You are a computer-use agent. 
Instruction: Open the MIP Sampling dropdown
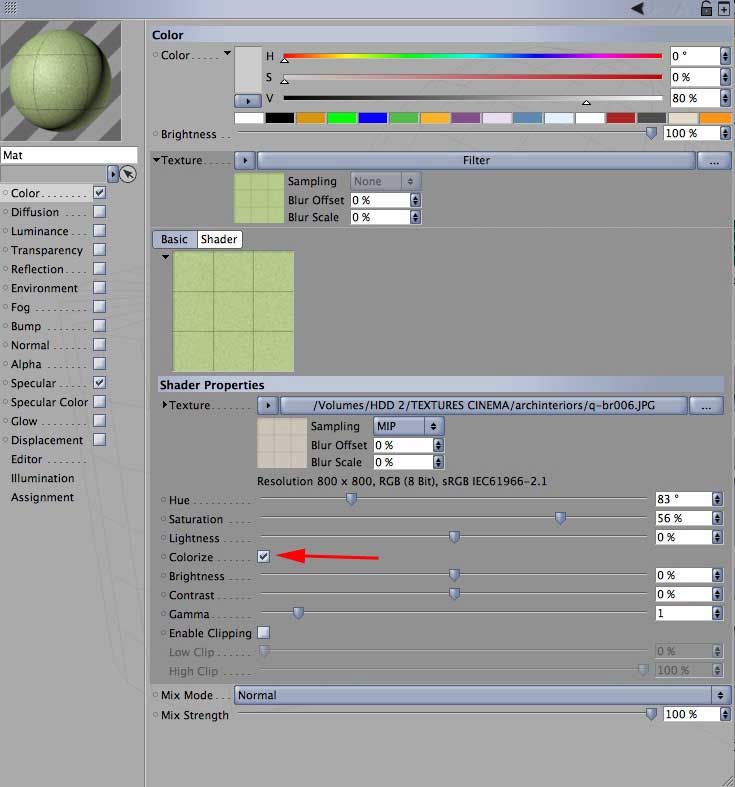(408, 426)
